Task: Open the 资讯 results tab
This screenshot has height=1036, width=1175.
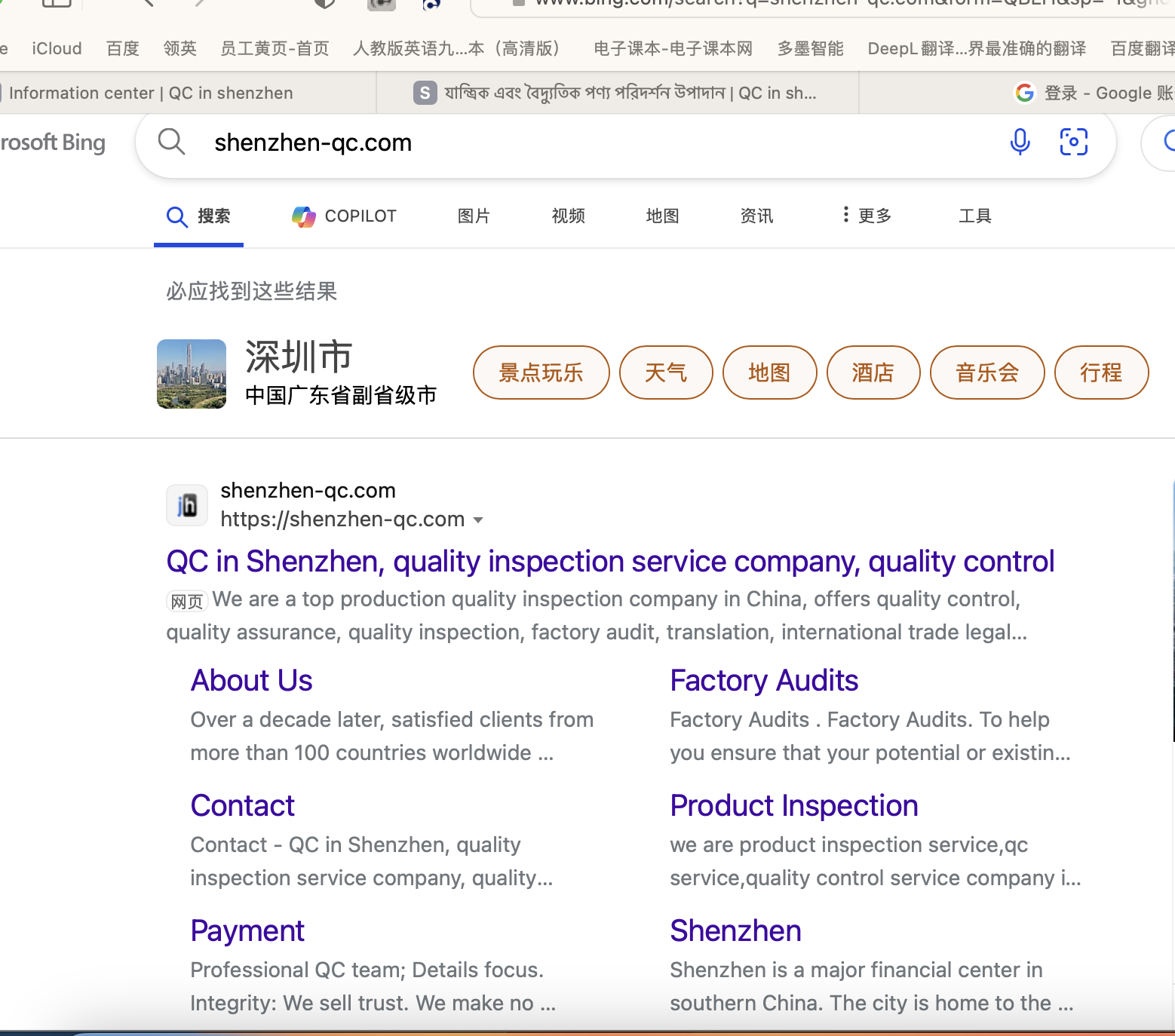Action: [x=756, y=216]
